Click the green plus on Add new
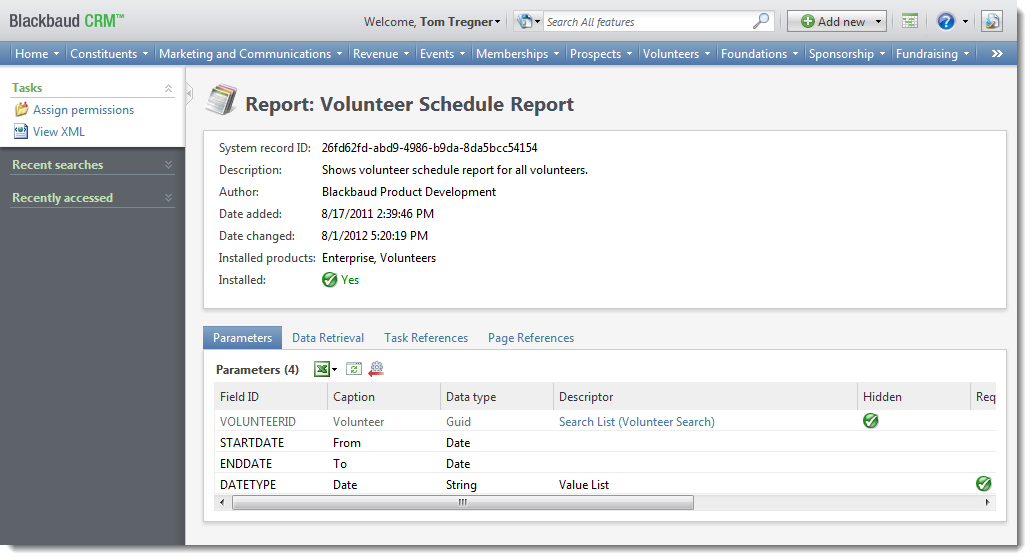Image resolution: width=1032 pixels, height=560 pixels. pos(808,21)
